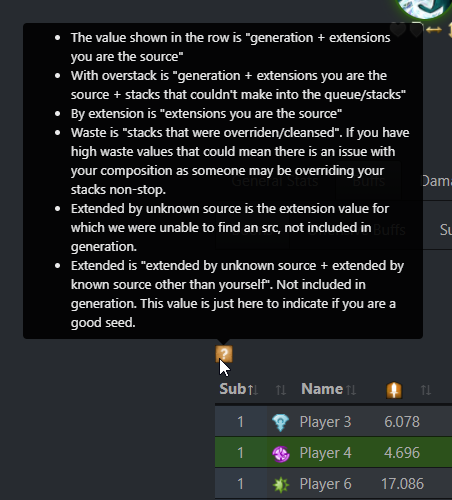This screenshot has width=452, height=500.
Task: Select the Player 3 row
Action: tap(333, 422)
